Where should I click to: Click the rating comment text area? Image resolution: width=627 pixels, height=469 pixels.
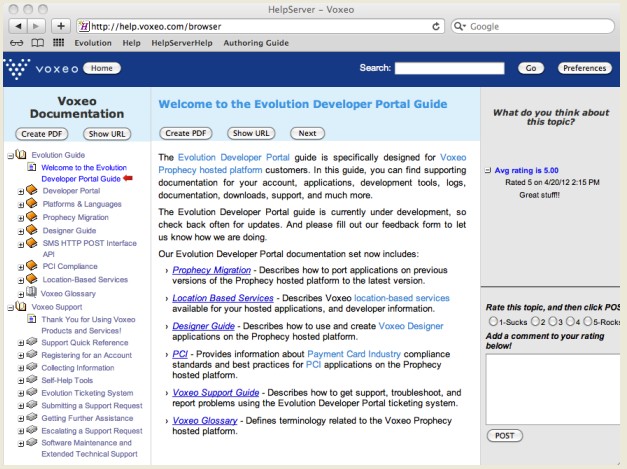click(x=553, y=389)
